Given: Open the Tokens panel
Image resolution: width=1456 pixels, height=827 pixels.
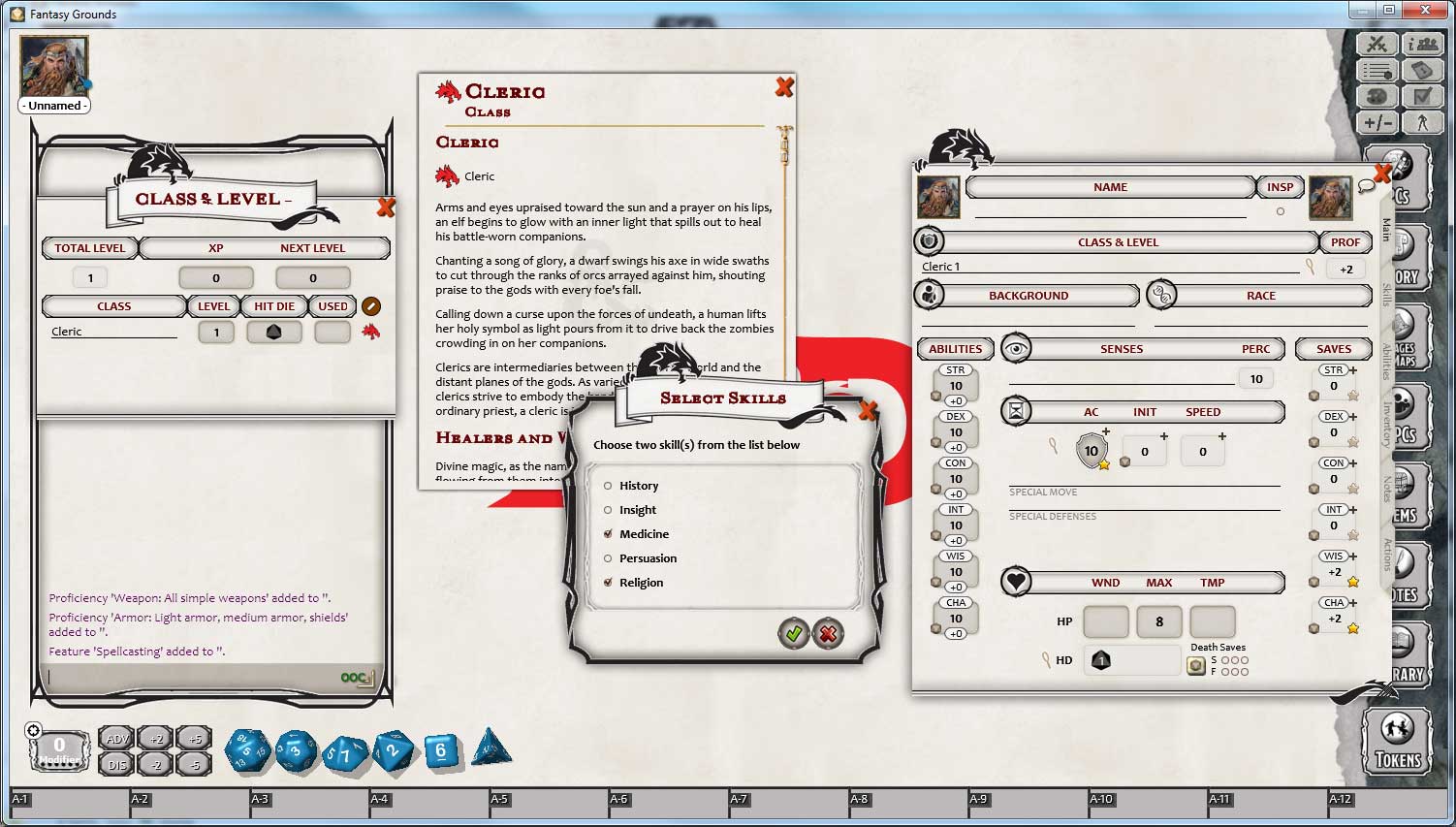Looking at the screenshot, I should tap(1396, 742).
